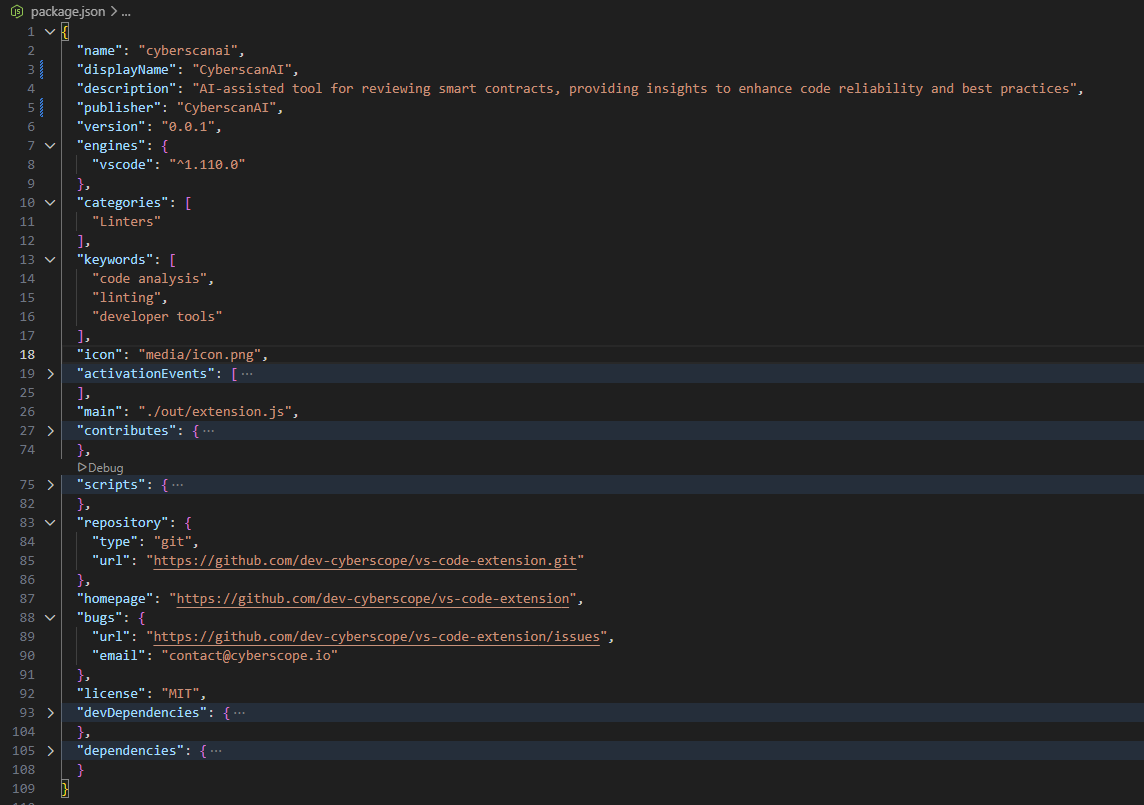Click the "./out/extension.js" main value
Viewport: 1144px width, 805px height.
coord(215,411)
